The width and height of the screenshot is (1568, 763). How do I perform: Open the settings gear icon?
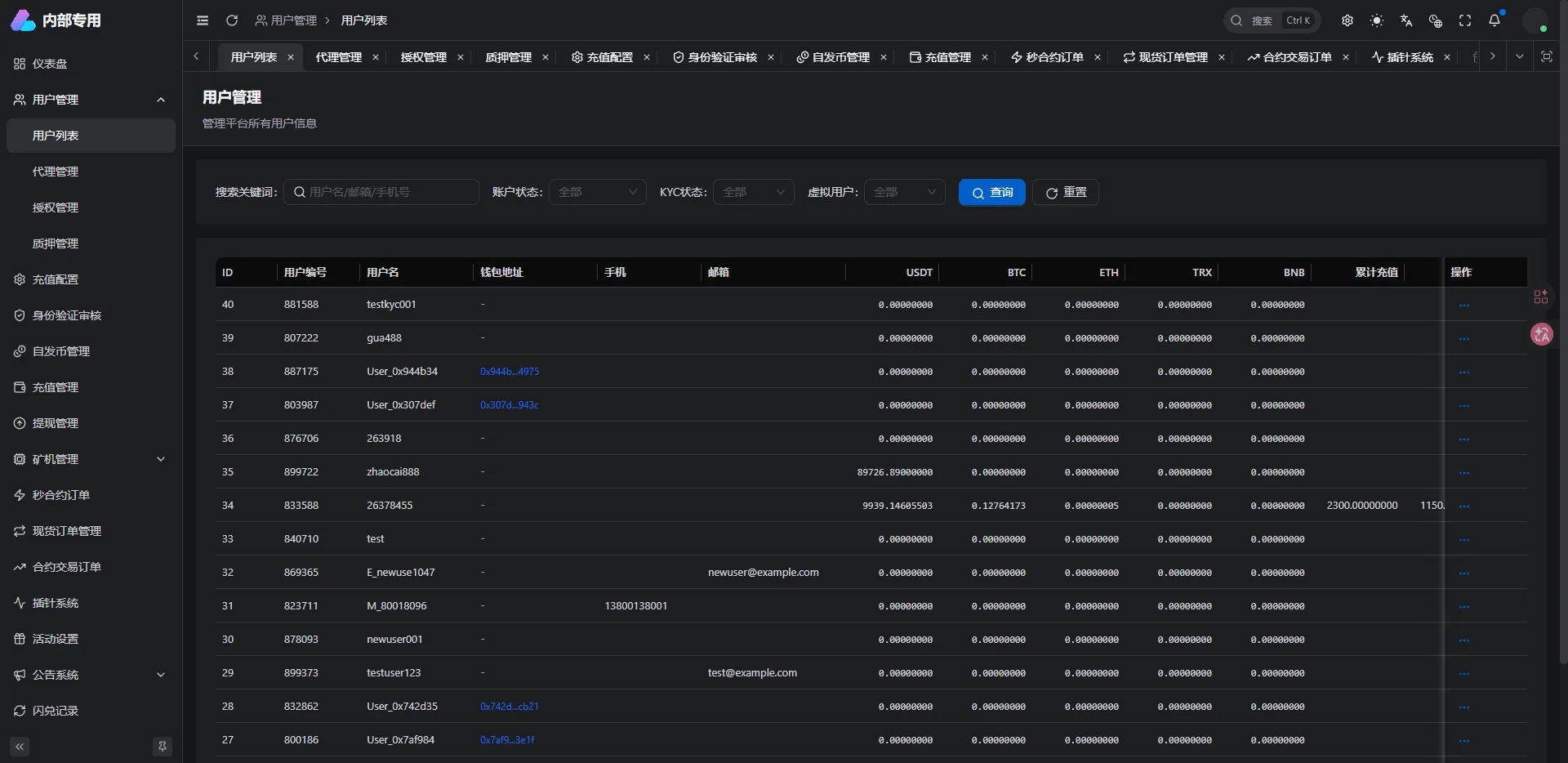click(1347, 20)
